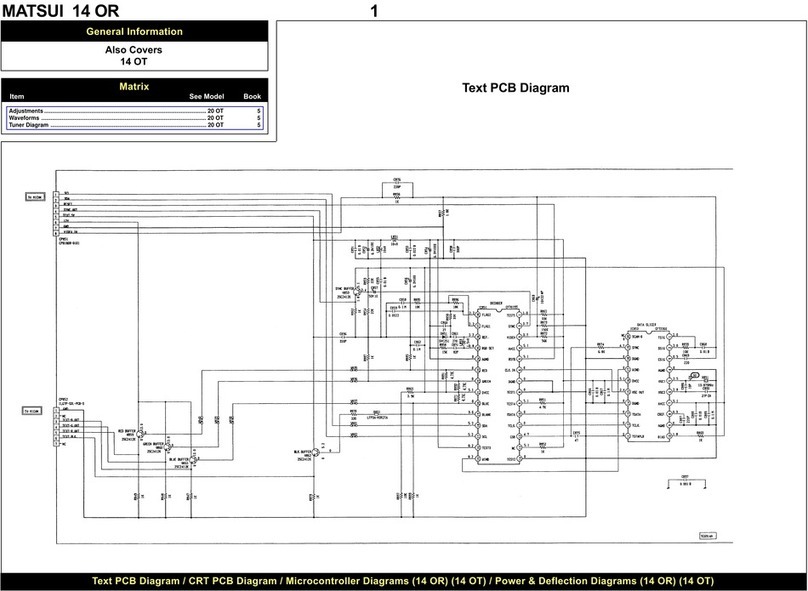
Task: Open the Waveforms entry in the Matrix
Action: click(x=135, y=118)
